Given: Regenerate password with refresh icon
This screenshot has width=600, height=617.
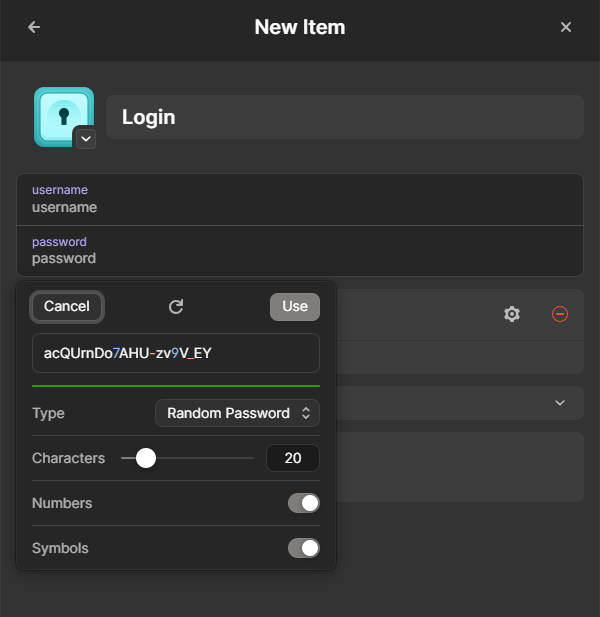Looking at the screenshot, I should point(176,307).
